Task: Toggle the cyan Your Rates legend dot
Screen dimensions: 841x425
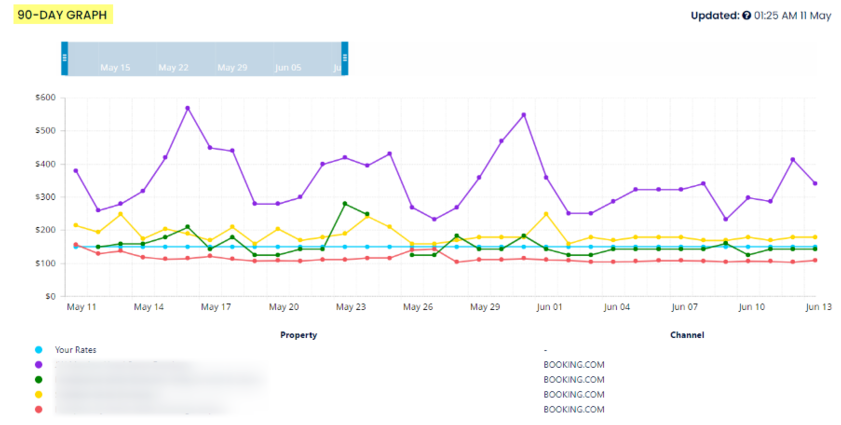Action: pyautogui.click(x=38, y=351)
